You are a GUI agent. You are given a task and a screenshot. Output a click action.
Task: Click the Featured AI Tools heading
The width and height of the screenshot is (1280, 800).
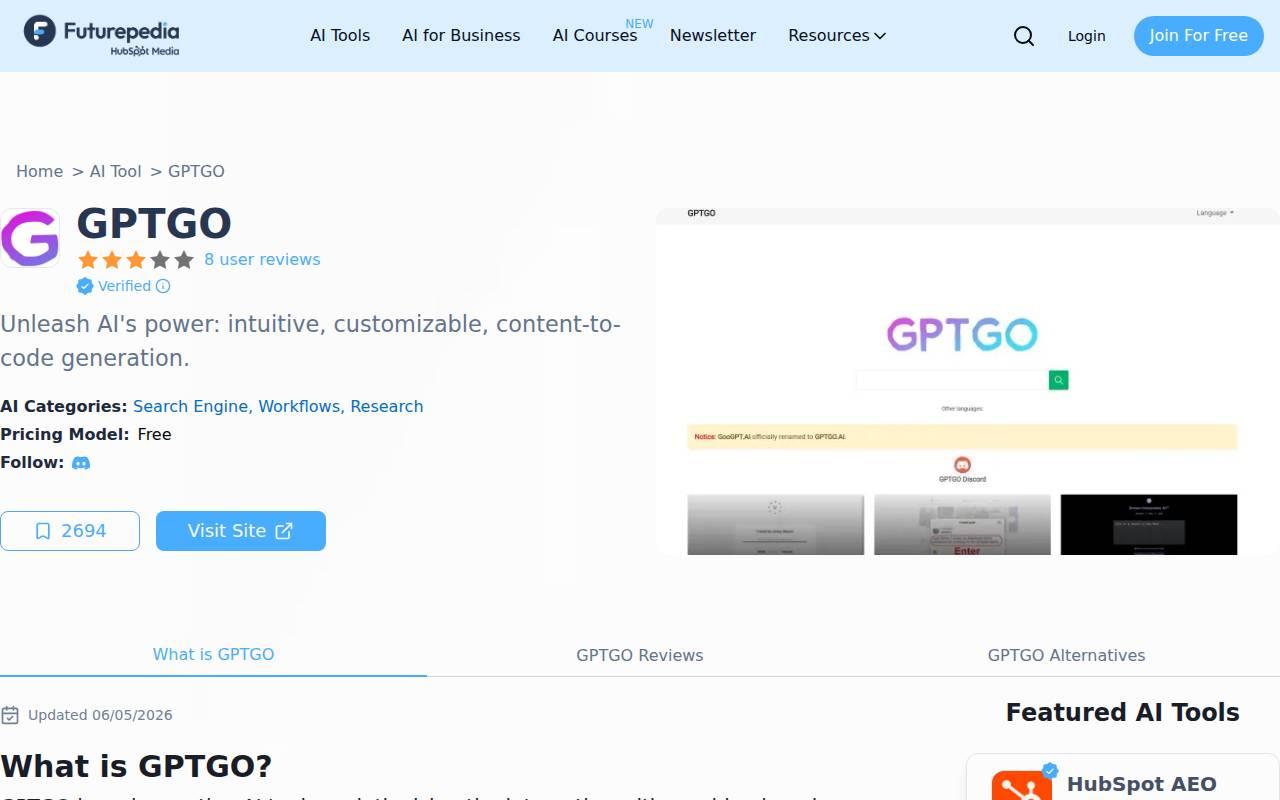1123,712
